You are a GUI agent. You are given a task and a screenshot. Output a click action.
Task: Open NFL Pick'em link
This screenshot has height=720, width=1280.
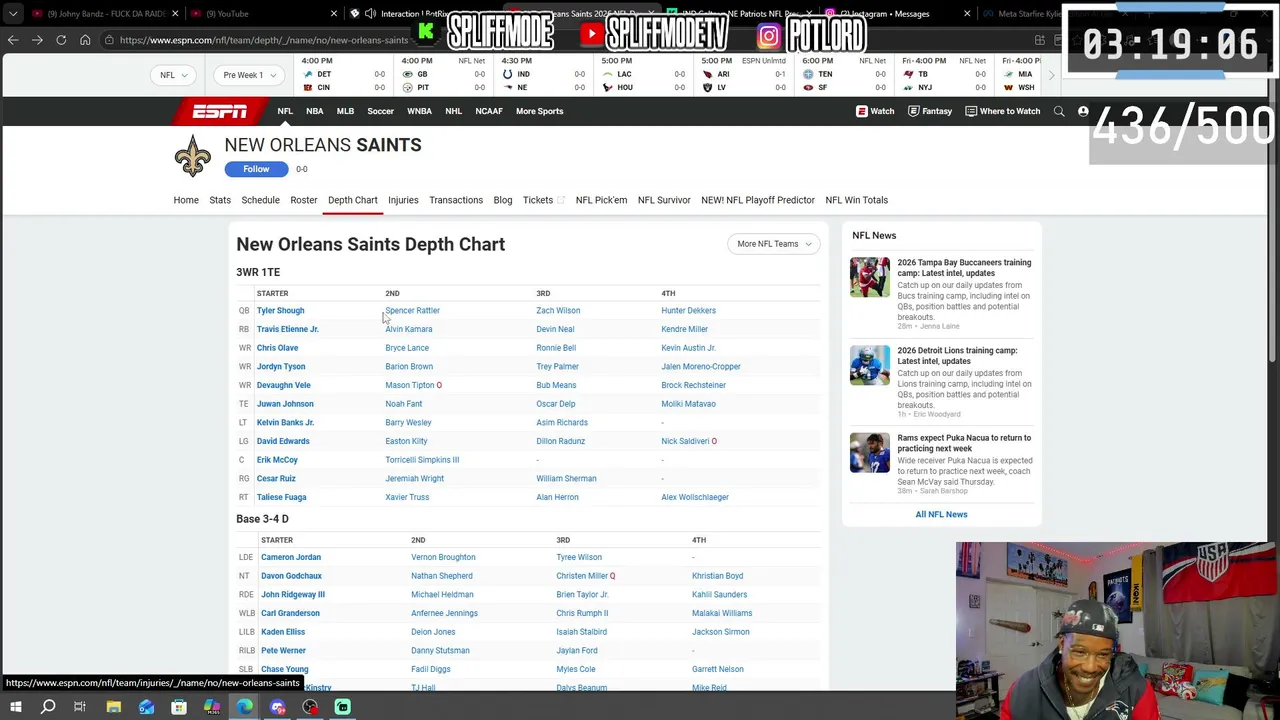coord(601,200)
